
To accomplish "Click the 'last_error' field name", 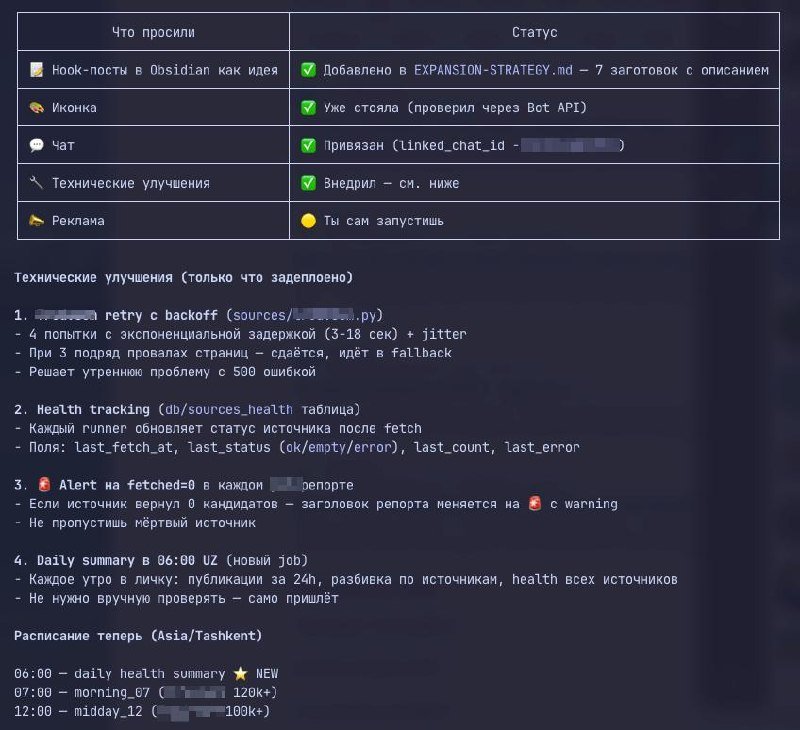I will point(542,447).
